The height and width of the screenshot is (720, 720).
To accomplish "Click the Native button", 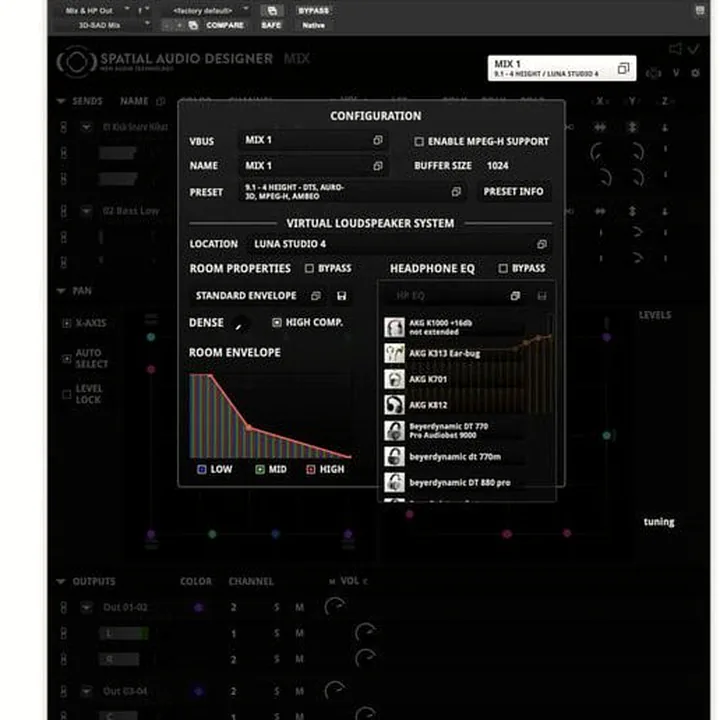I will pos(314,25).
